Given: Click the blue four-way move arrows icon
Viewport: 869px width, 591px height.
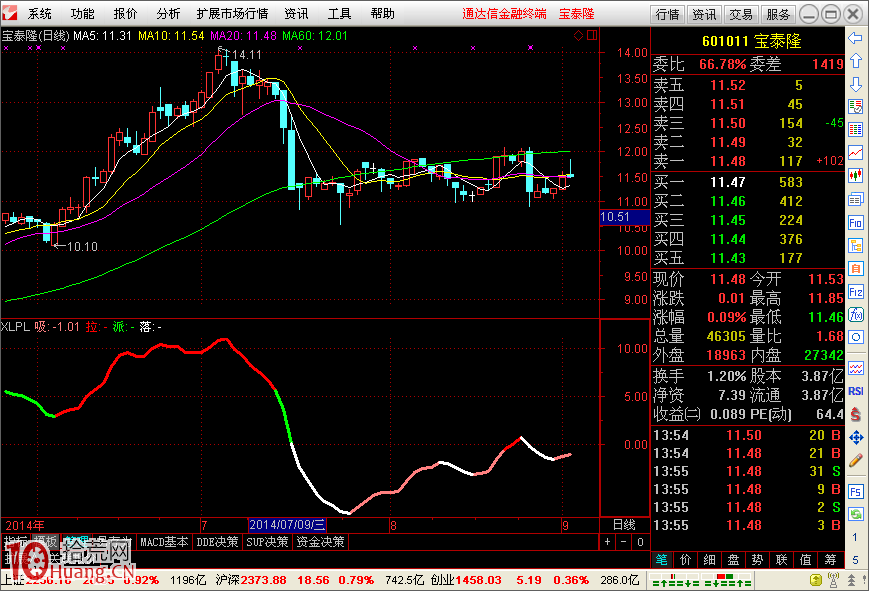Looking at the screenshot, I should [856, 437].
